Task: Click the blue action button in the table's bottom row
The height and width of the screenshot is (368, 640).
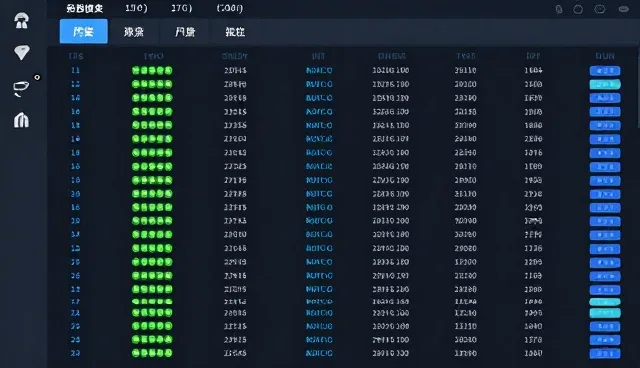Action: pyautogui.click(x=605, y=353)
